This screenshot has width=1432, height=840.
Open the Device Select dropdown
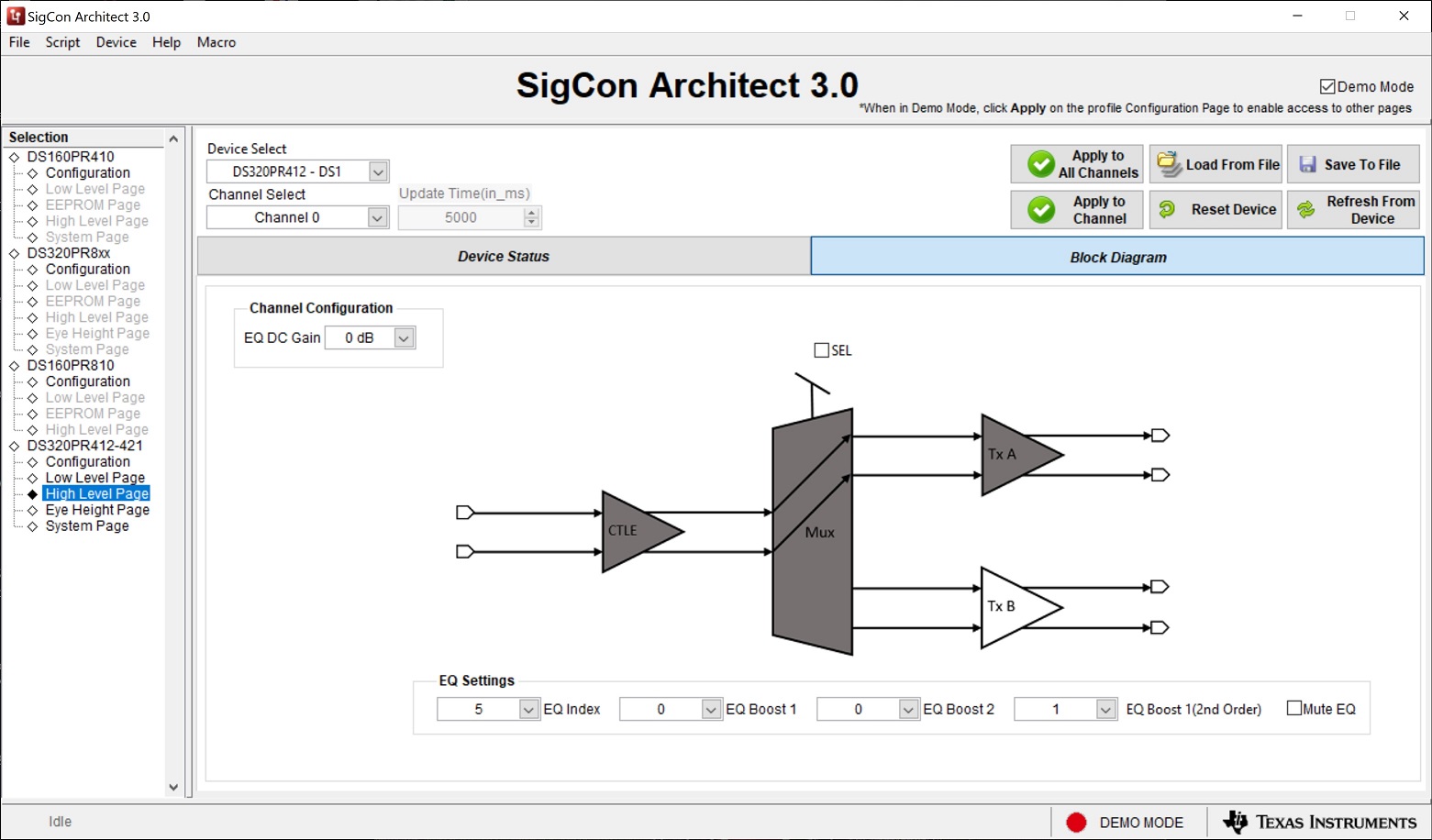tap(378, 171)
